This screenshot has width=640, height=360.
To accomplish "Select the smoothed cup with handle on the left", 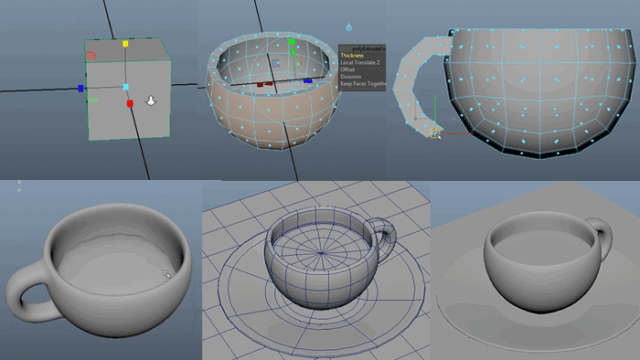I will click(x=98, y=270).
